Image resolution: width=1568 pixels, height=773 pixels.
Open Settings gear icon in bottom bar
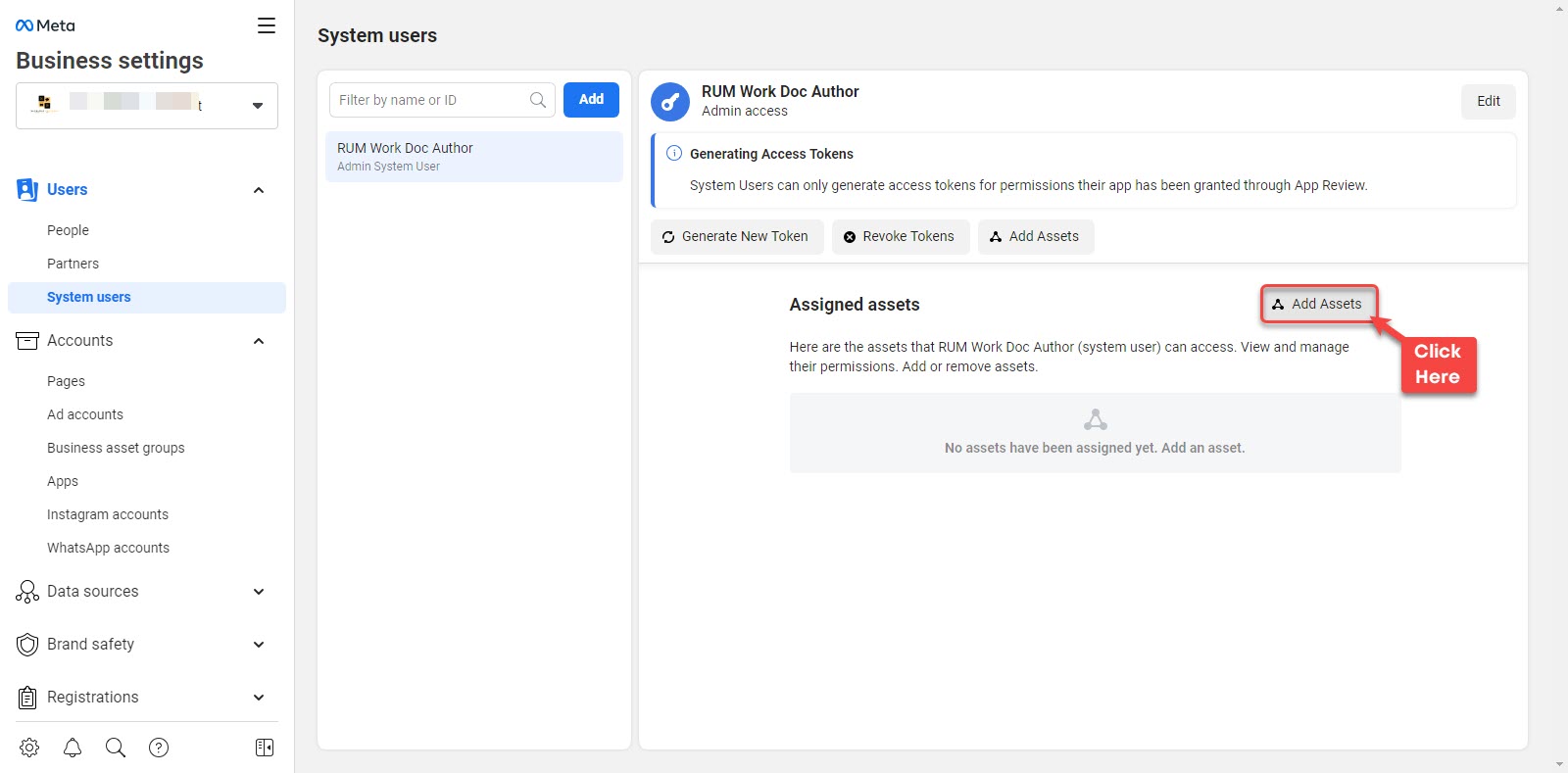click(x=29, y=748)
